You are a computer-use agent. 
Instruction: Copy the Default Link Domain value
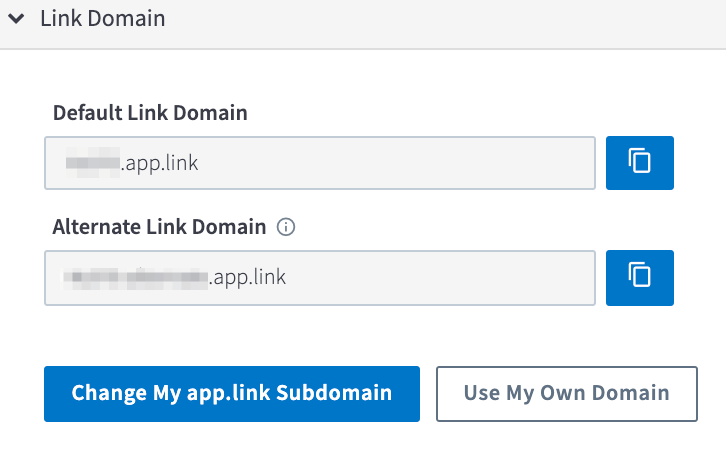pos(639,163)
